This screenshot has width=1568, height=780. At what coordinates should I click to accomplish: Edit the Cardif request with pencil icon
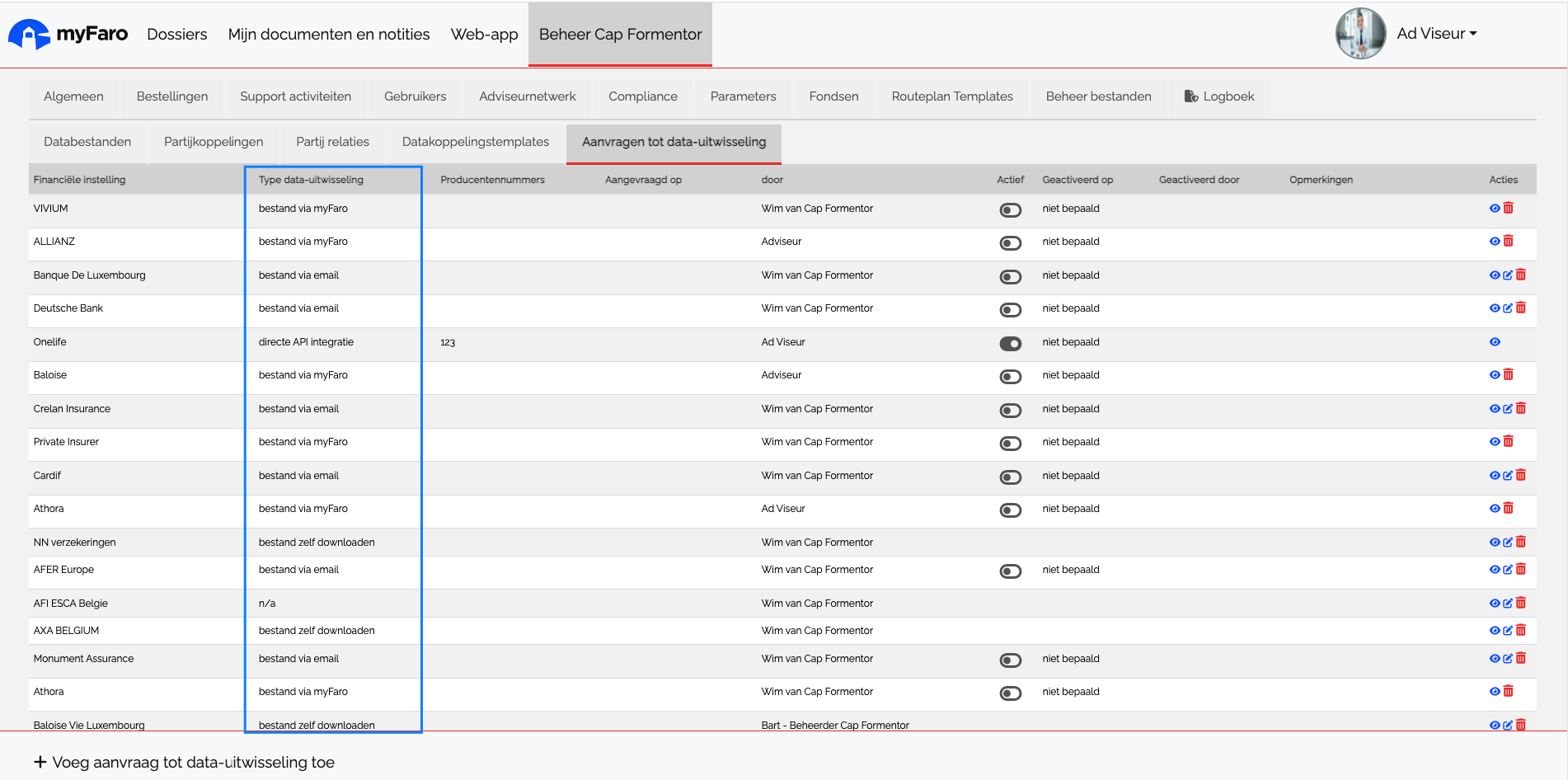pyautogui.click(x=1508, y=476)
